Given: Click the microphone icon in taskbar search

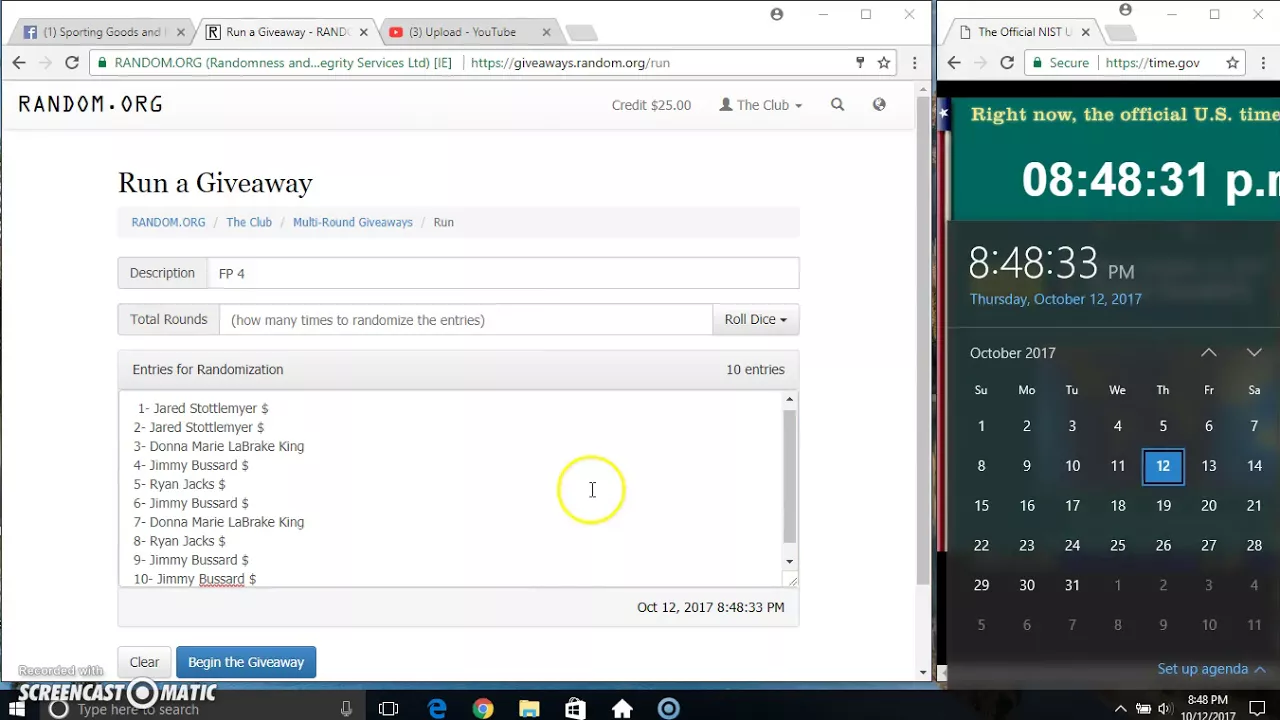Looking at the screenshot, I should point(346,709).
